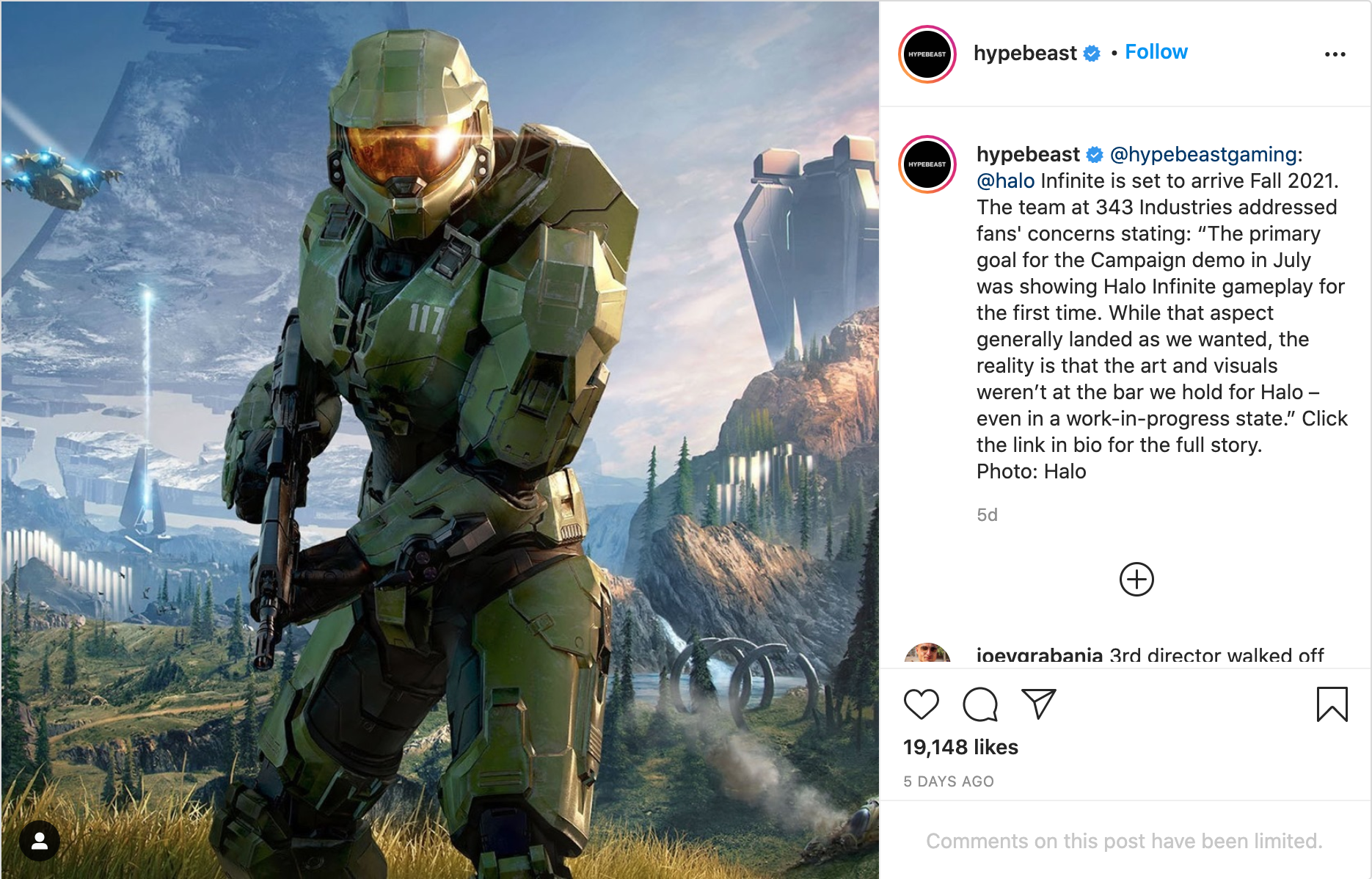Open the comment bubble icon

tap(979, 704)
